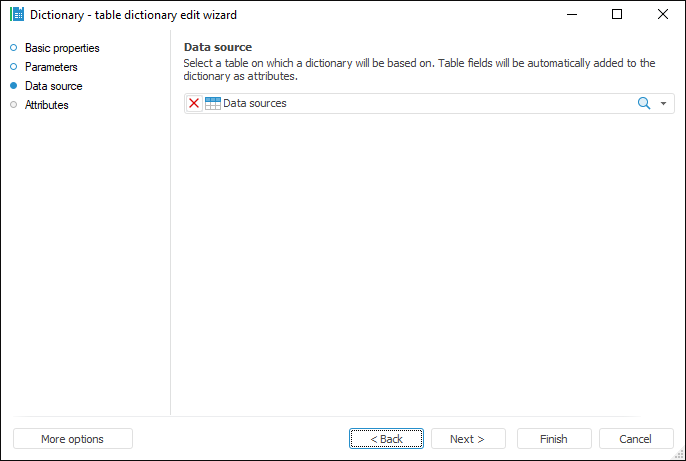The height and width of the screenshot is (461, 686).
Task: Open the Parameters wizard step
Action: point(53,67)
